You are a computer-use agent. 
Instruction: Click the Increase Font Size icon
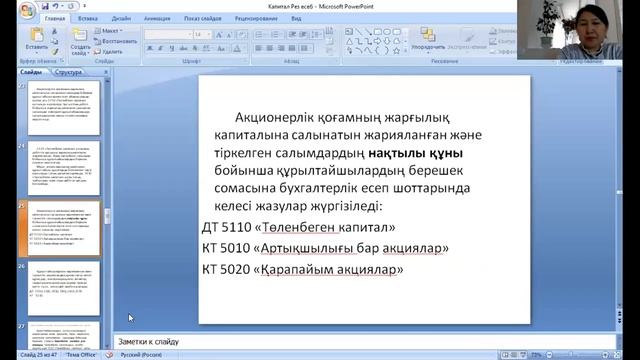(x=219, y=35)
